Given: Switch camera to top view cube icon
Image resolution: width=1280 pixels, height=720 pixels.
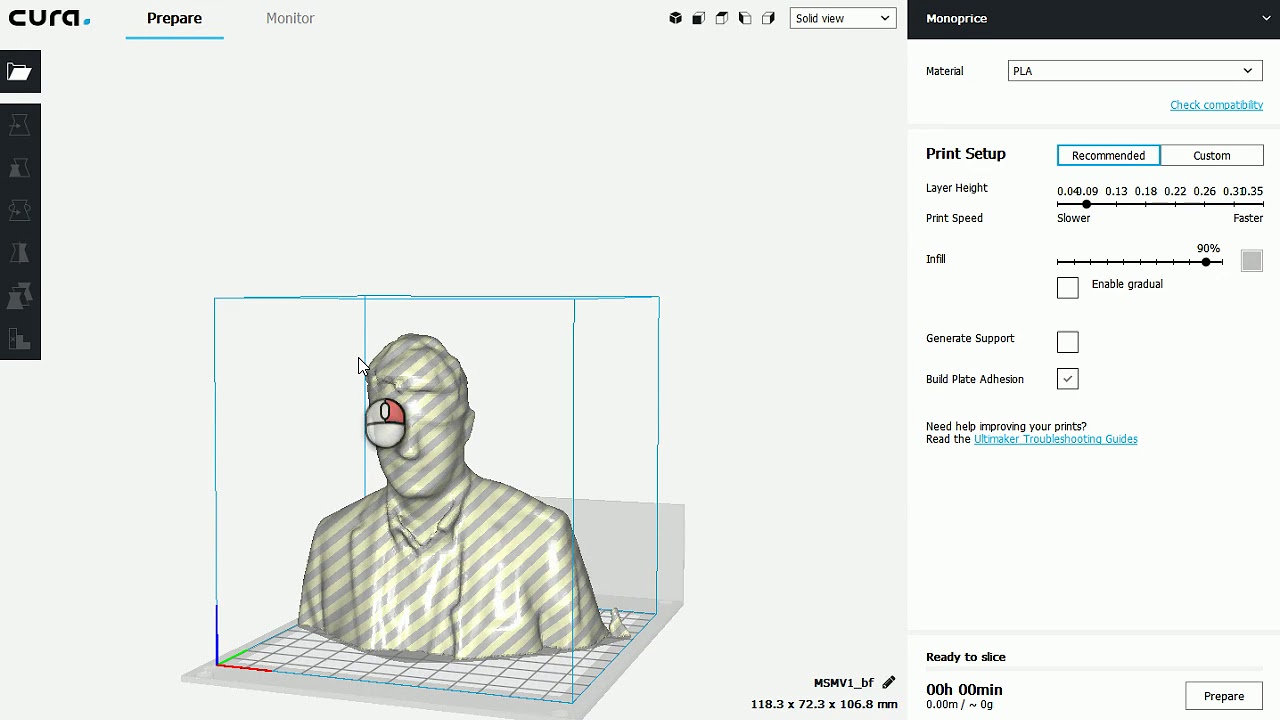Looking at the screenshot, I should 722,18.
